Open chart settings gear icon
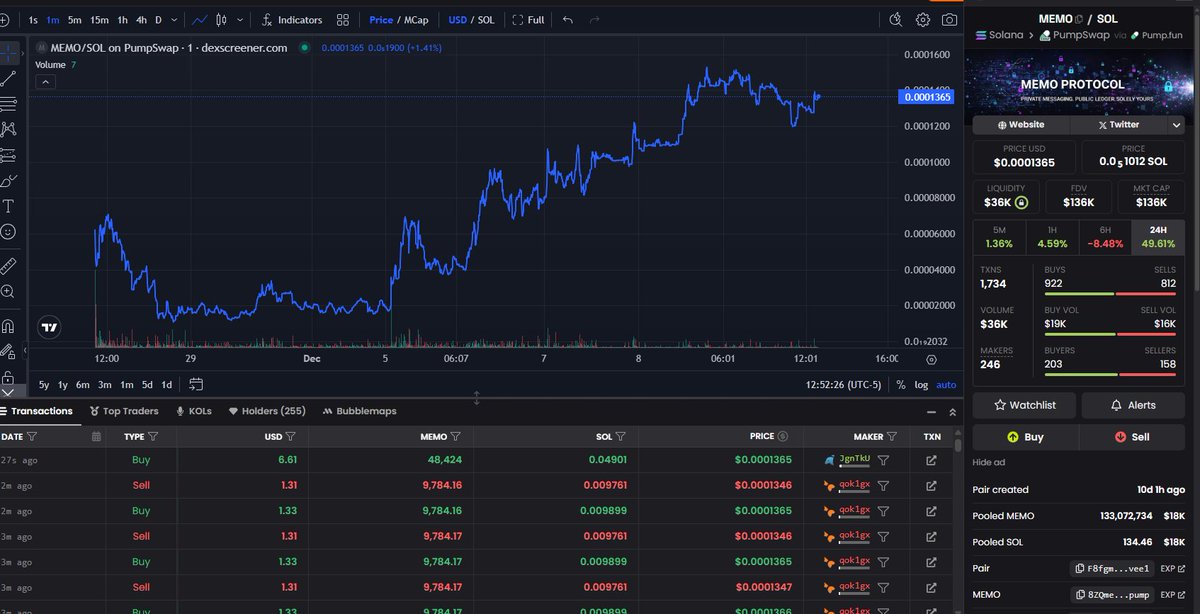The image size is (1200, 614). pyautogui.click(x=922, y=19)
